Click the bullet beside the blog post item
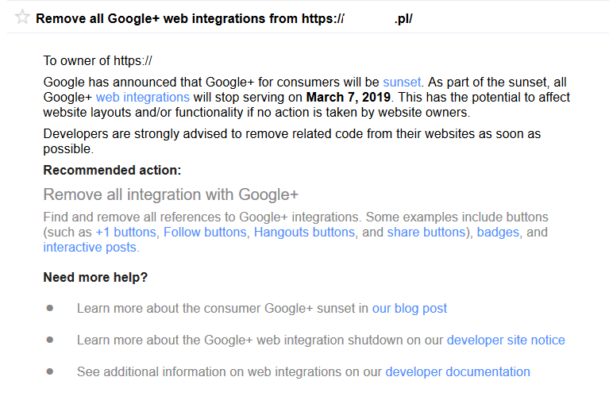 [x=50, y=308]
